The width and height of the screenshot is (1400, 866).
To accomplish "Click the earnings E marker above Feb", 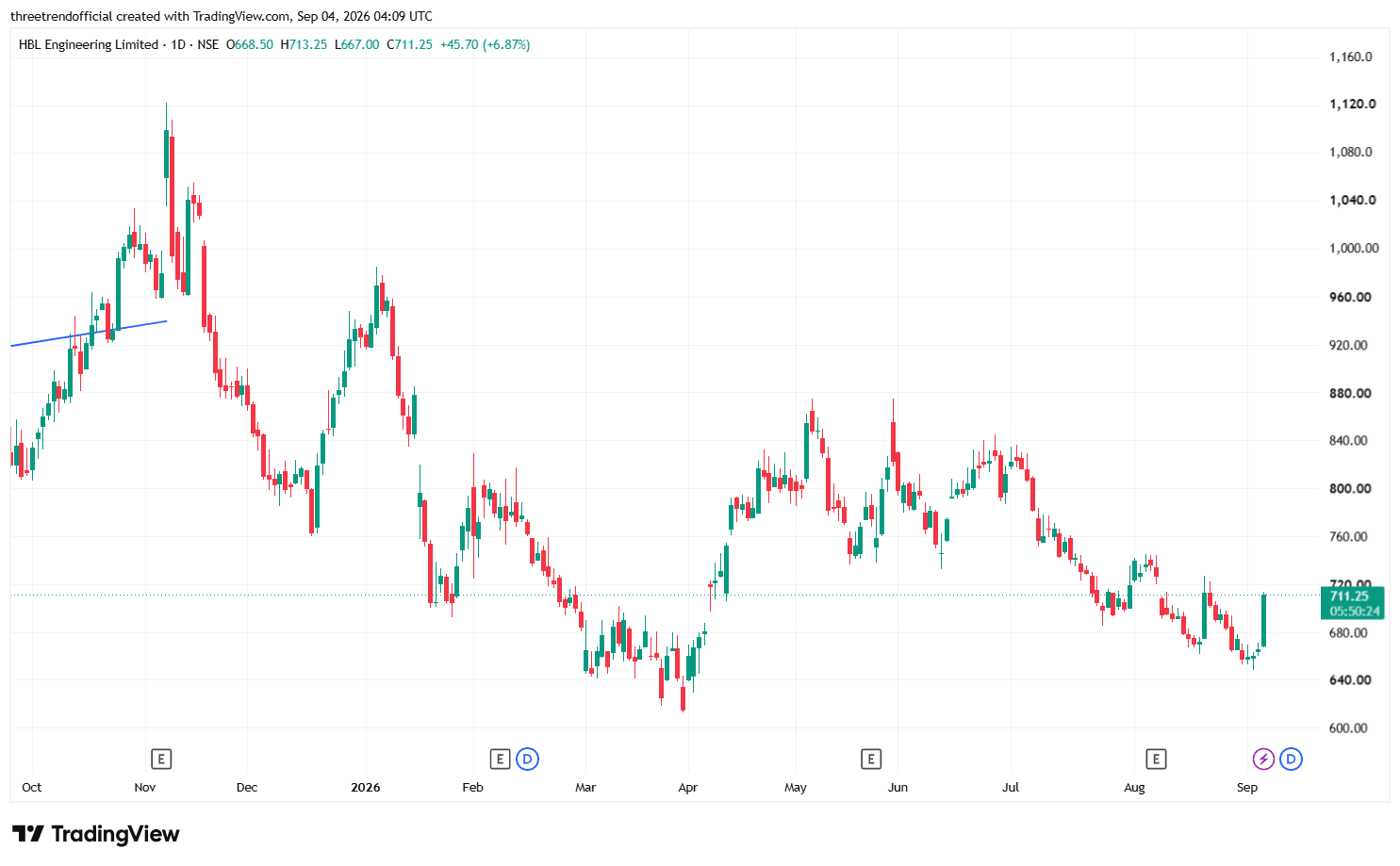I will (x=500, y=759).
